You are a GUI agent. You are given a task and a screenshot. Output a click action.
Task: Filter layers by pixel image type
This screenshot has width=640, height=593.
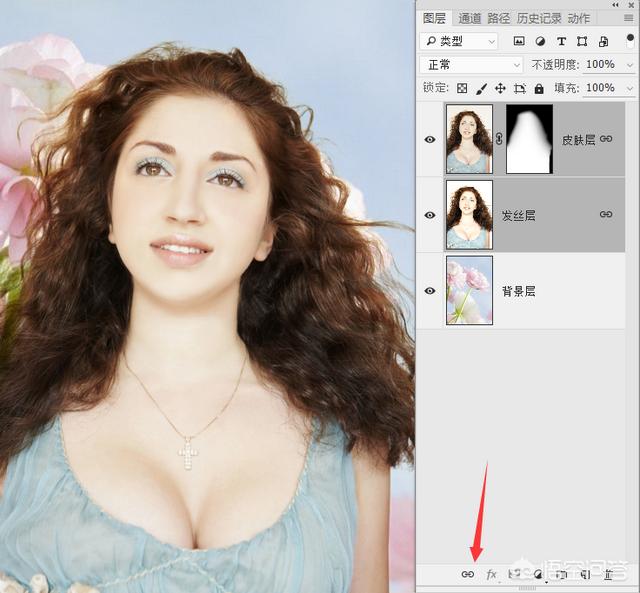pos(519,41)
